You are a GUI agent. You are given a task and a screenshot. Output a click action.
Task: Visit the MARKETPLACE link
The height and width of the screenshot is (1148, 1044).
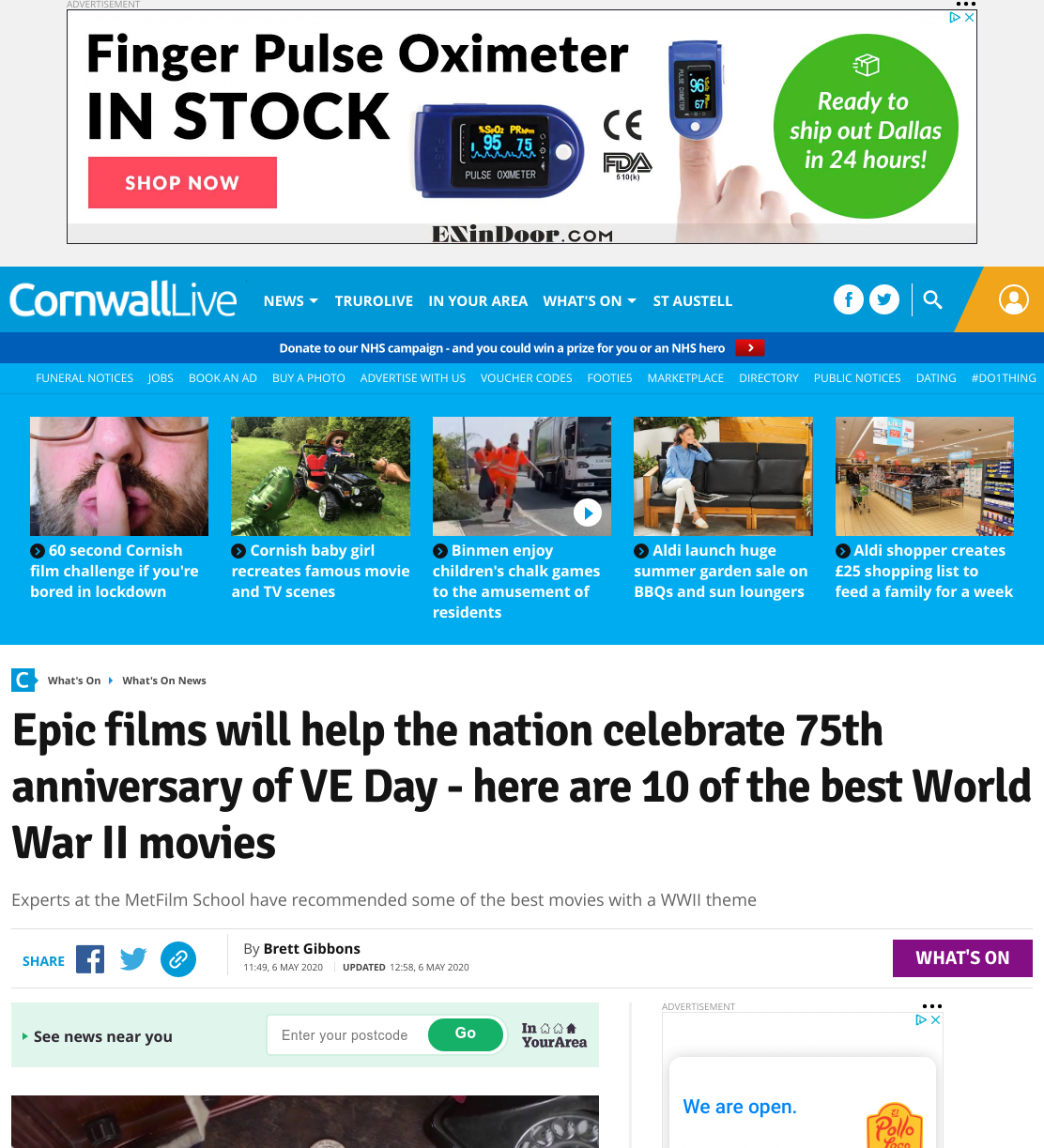pyautogui.click(x=686, y=378)
